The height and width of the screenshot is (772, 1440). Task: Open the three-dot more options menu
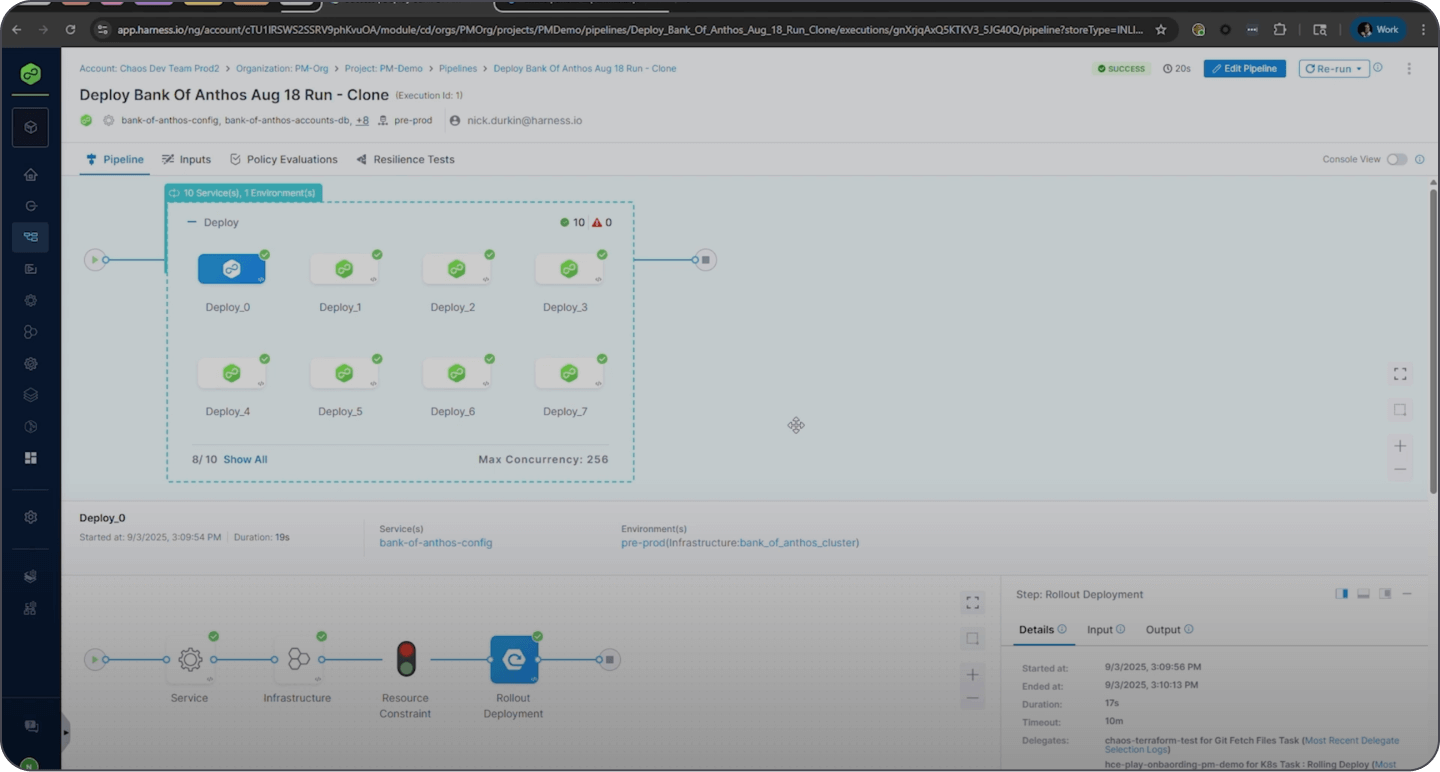coord(1409,69)
